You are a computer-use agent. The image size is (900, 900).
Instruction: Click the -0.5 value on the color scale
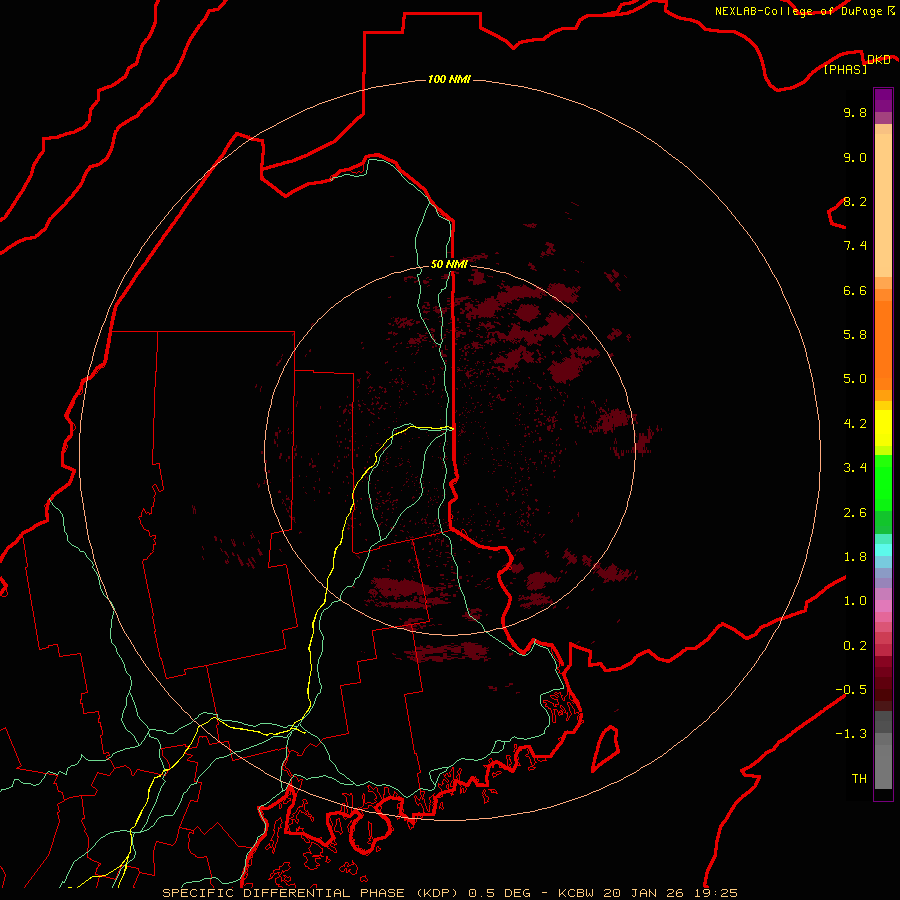coord(851,690)
